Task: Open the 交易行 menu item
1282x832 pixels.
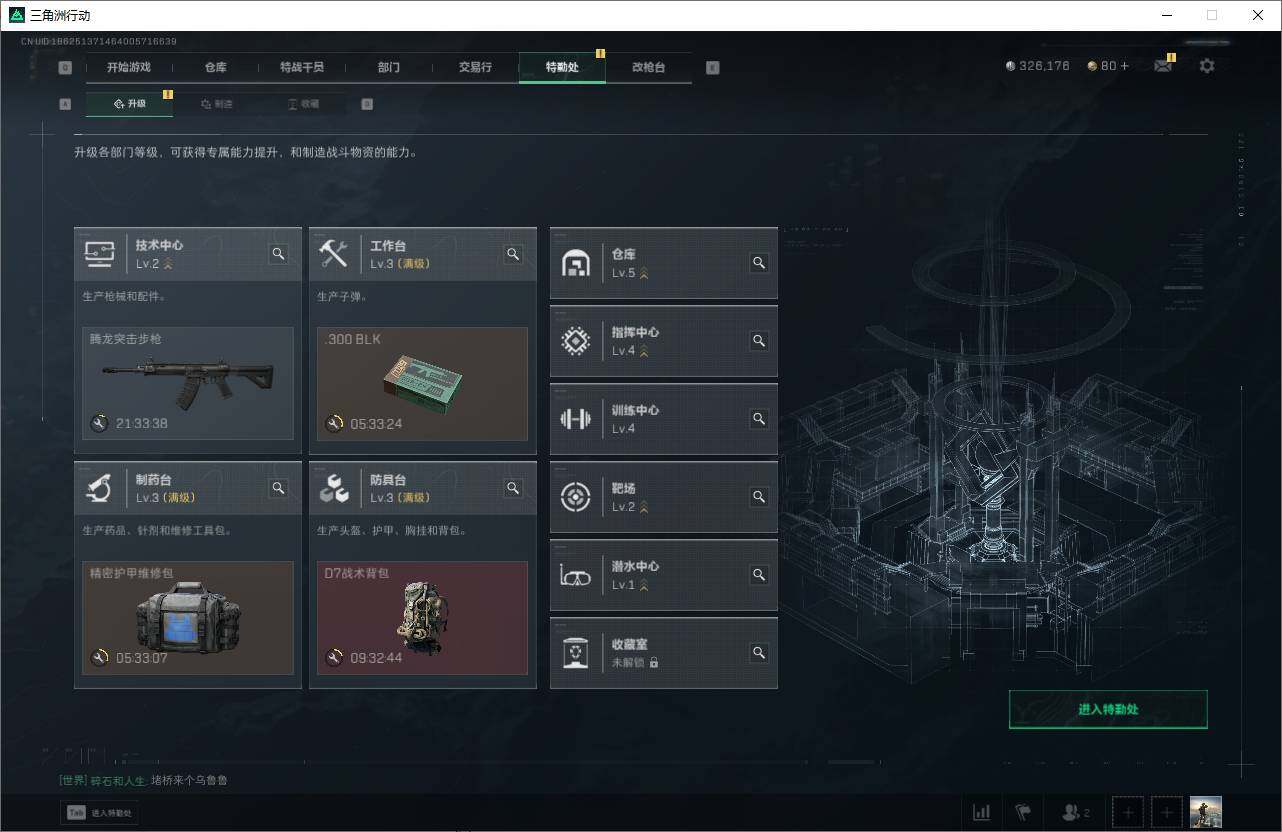Action: click(x=475, y=67)
